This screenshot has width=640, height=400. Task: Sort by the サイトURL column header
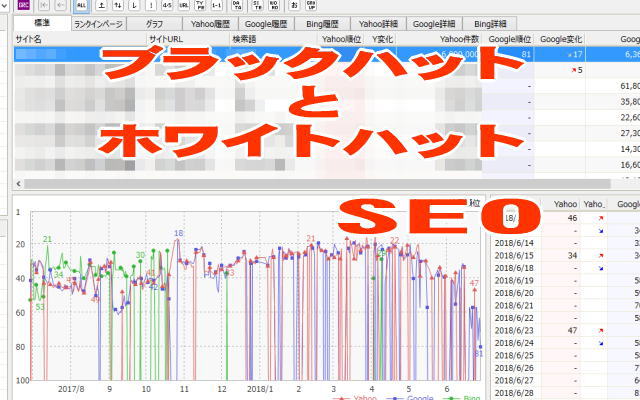189,39
